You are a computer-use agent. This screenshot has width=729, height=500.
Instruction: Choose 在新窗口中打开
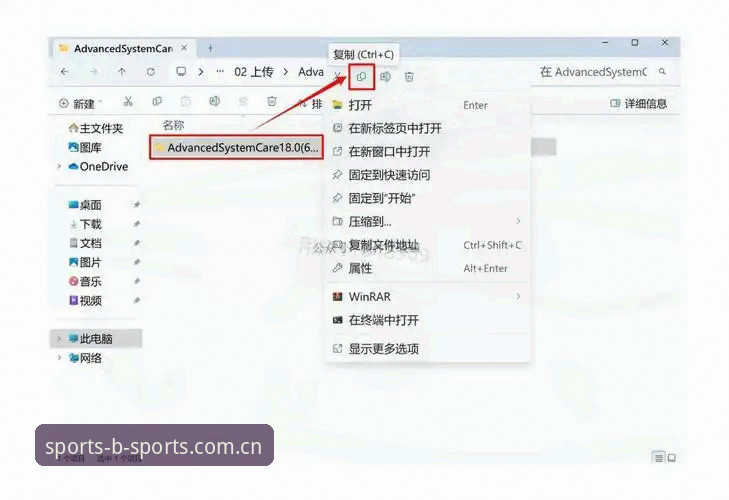tap(428, 152)
